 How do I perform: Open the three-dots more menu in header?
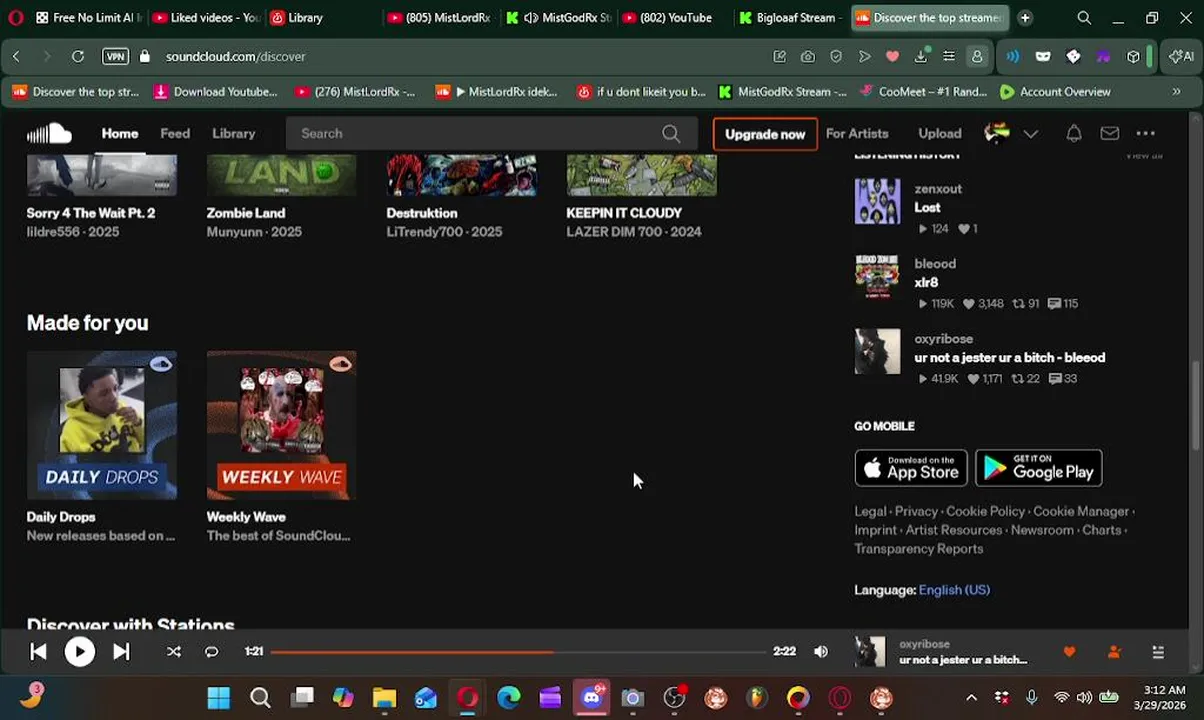click(x=1146, y=133)
